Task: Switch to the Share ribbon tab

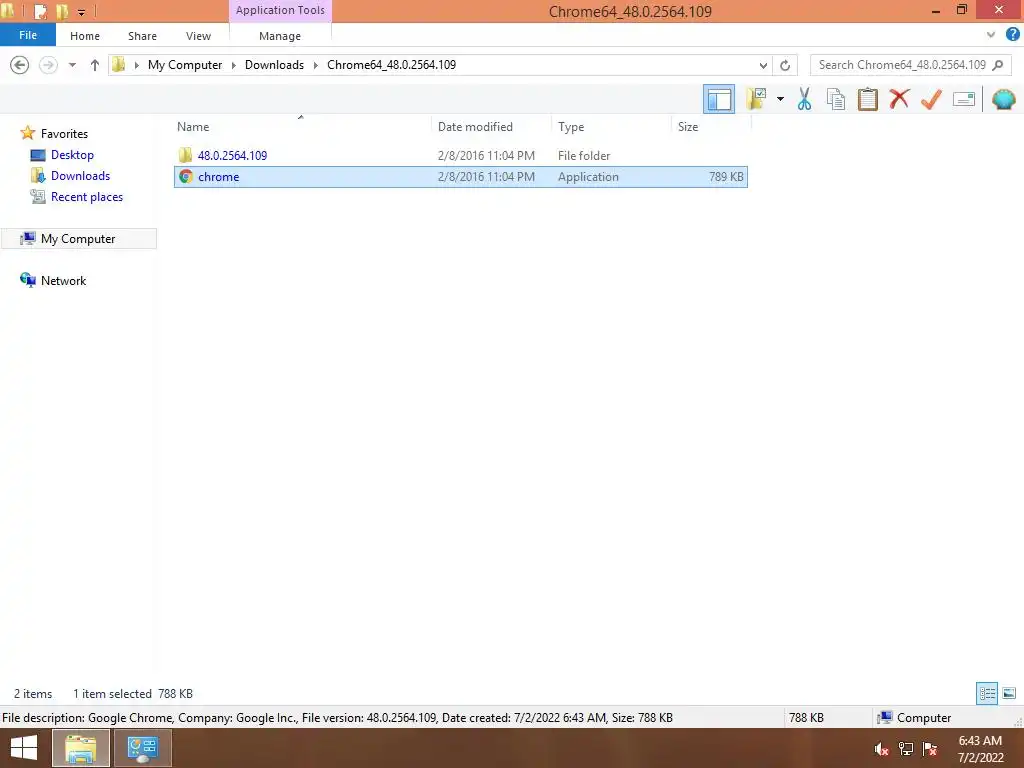Action: [x=142, y=36]
